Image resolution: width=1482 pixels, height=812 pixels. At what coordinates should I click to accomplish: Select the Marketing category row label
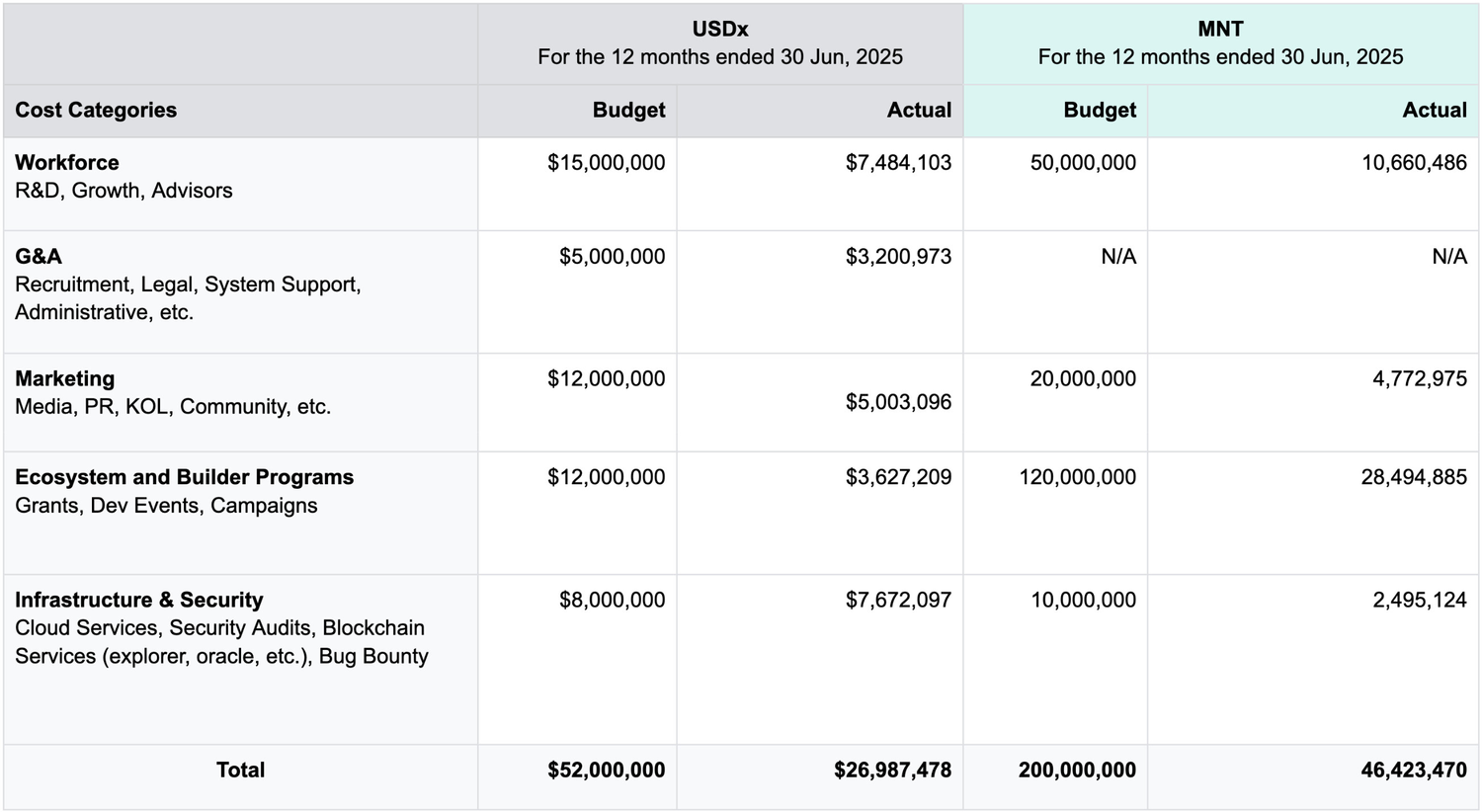(x=65, y=379)
